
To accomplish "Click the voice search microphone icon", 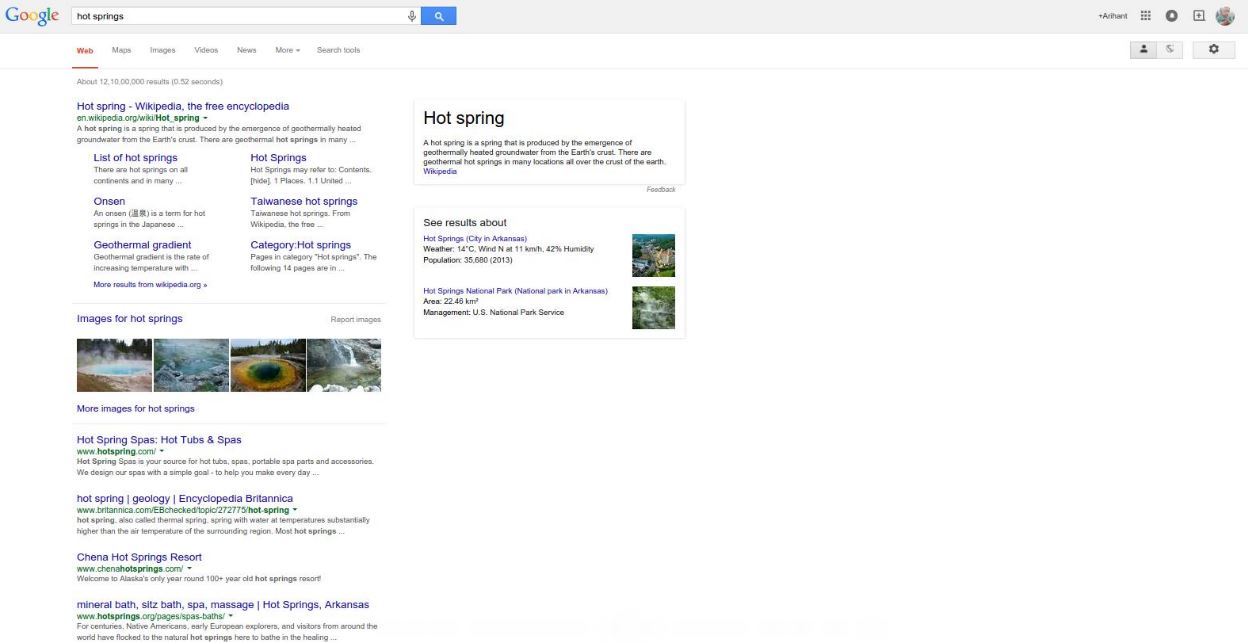I will click(411, 15).
